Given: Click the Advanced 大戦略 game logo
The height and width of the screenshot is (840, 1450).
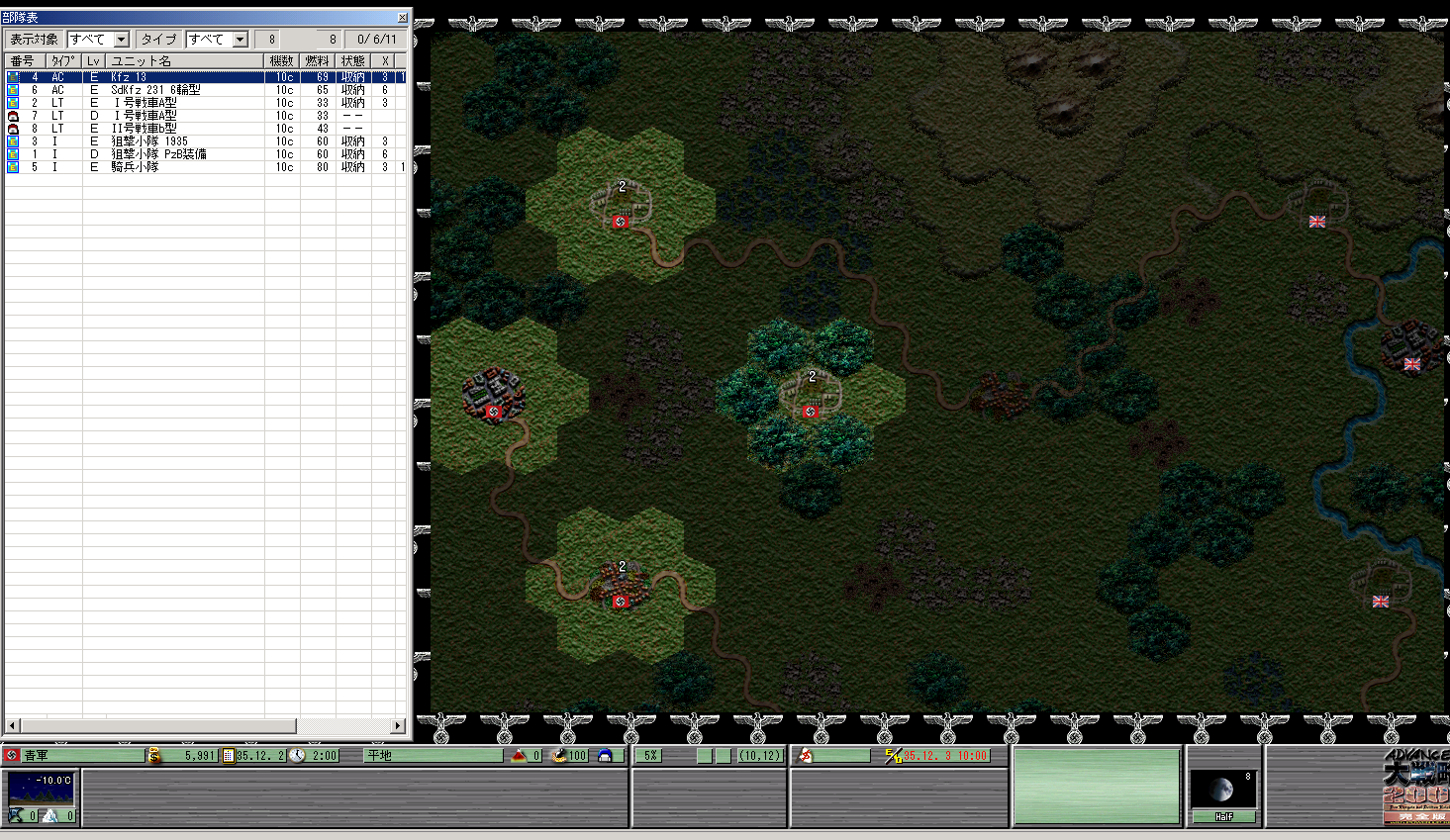Looking at the screenshot, I should (1416, 787).
